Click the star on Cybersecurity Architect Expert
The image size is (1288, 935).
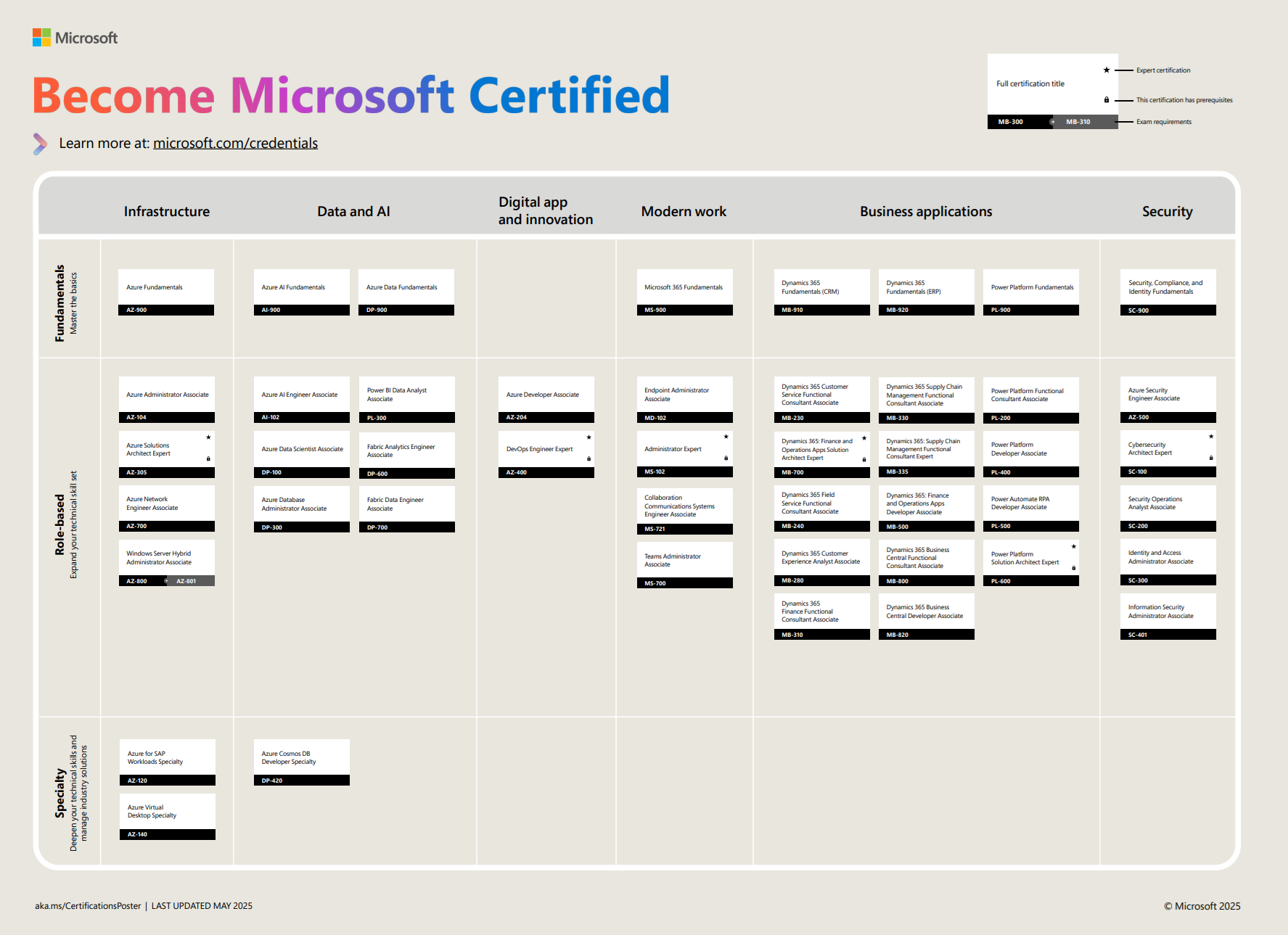(1210, 437)
